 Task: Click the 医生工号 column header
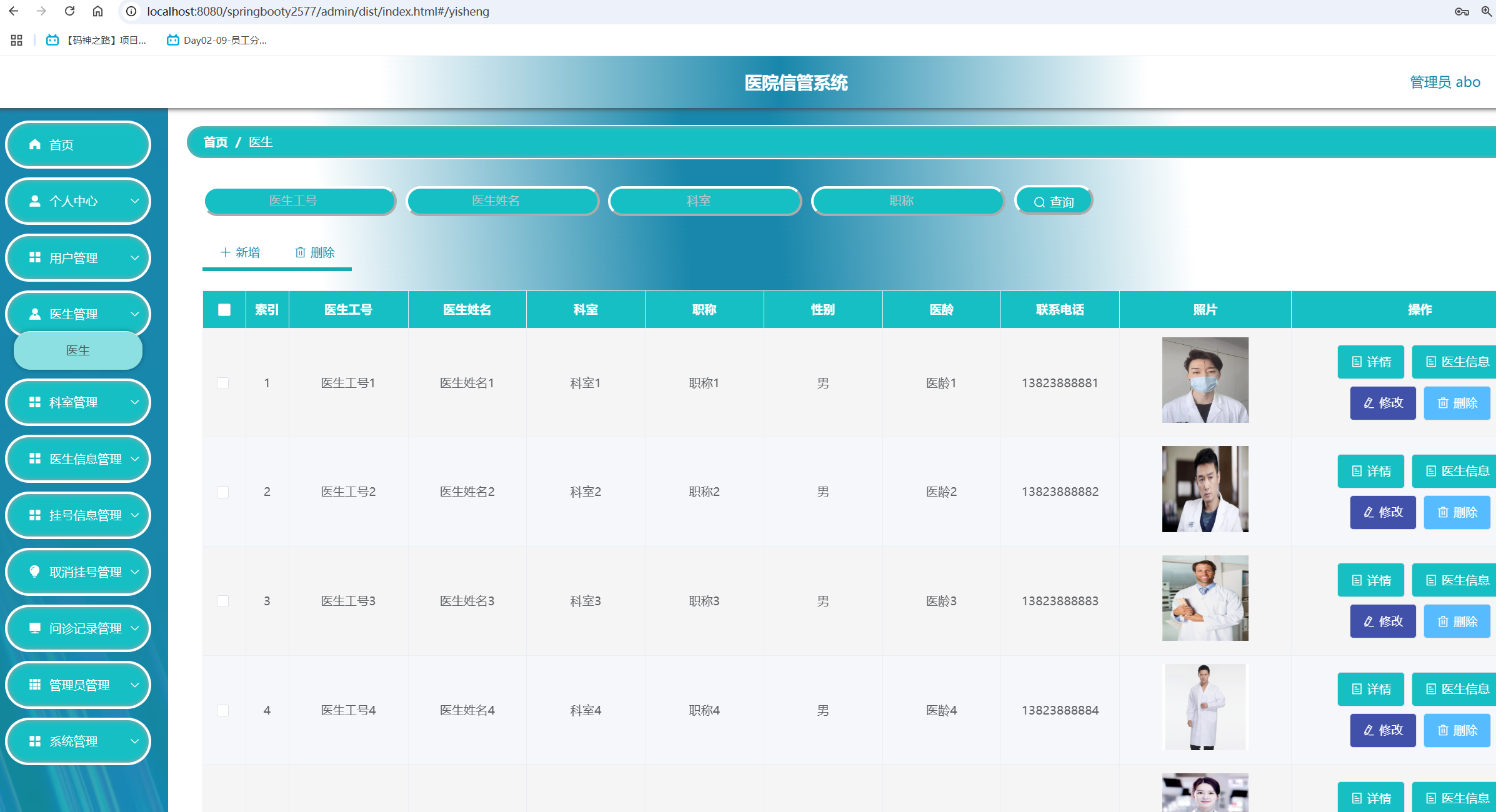[348, 310]
